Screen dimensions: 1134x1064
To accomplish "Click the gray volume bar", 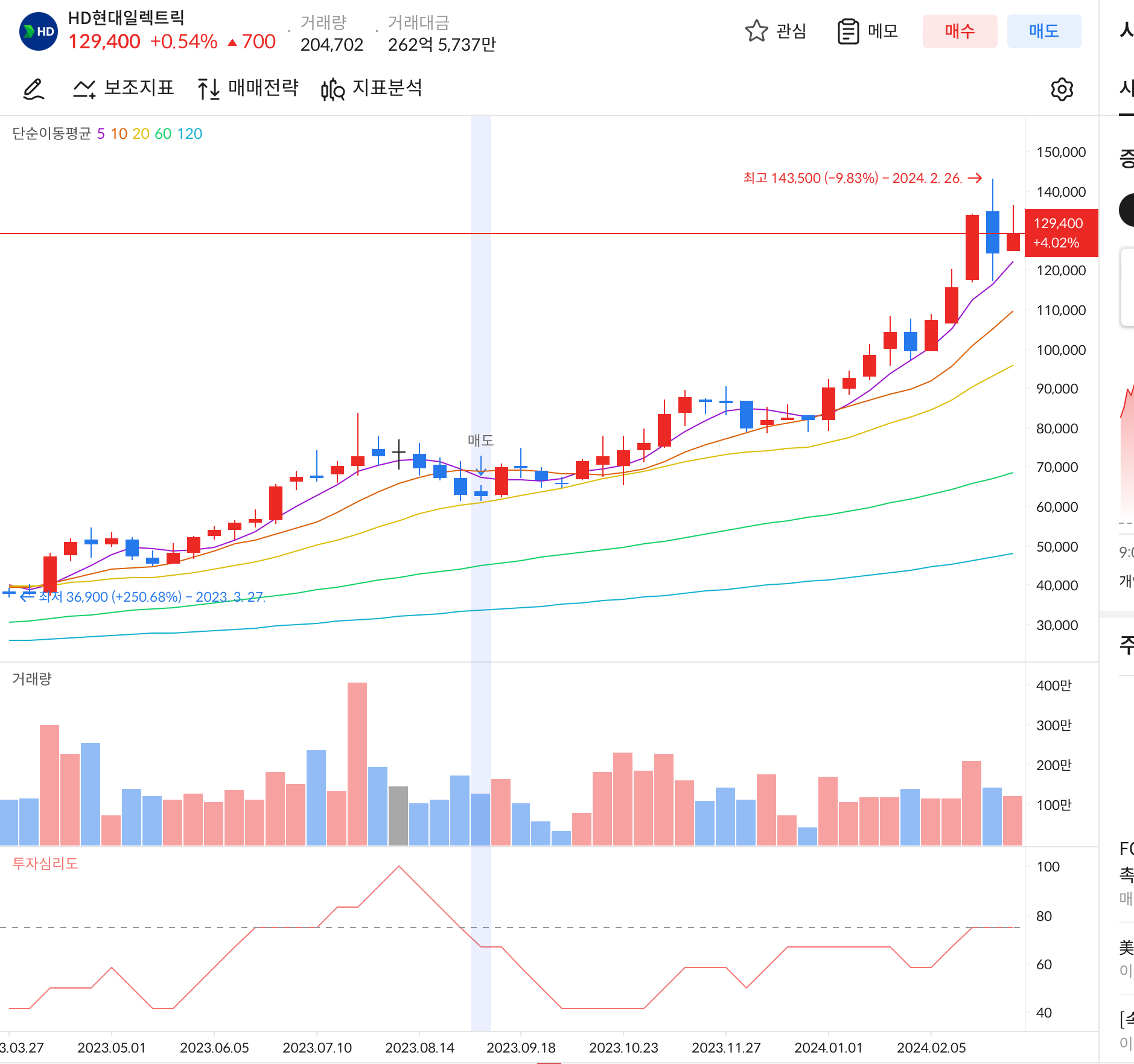I will 398,816.
